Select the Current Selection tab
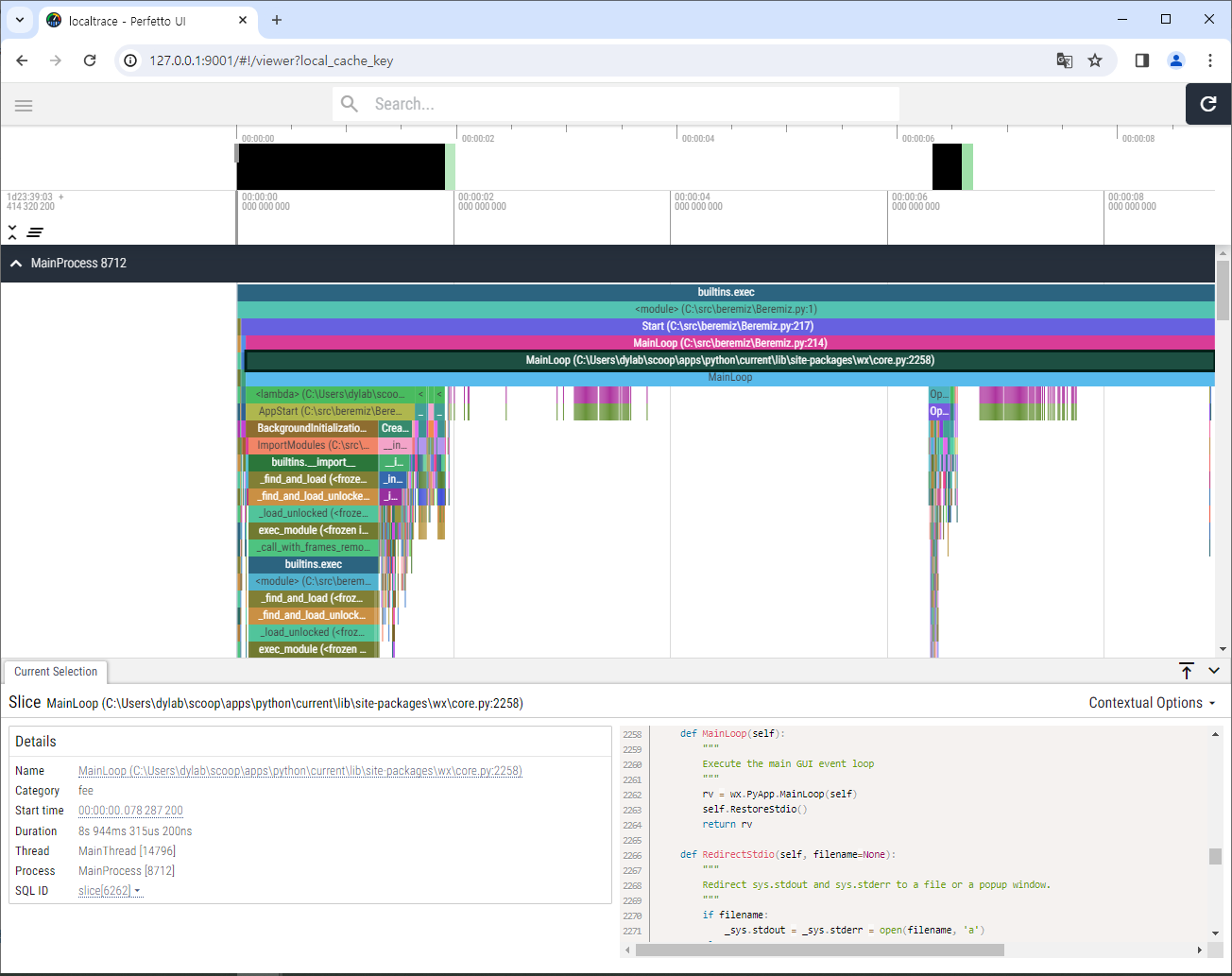The width and height of the screenshot is (1232, 976). pos(56,672)
